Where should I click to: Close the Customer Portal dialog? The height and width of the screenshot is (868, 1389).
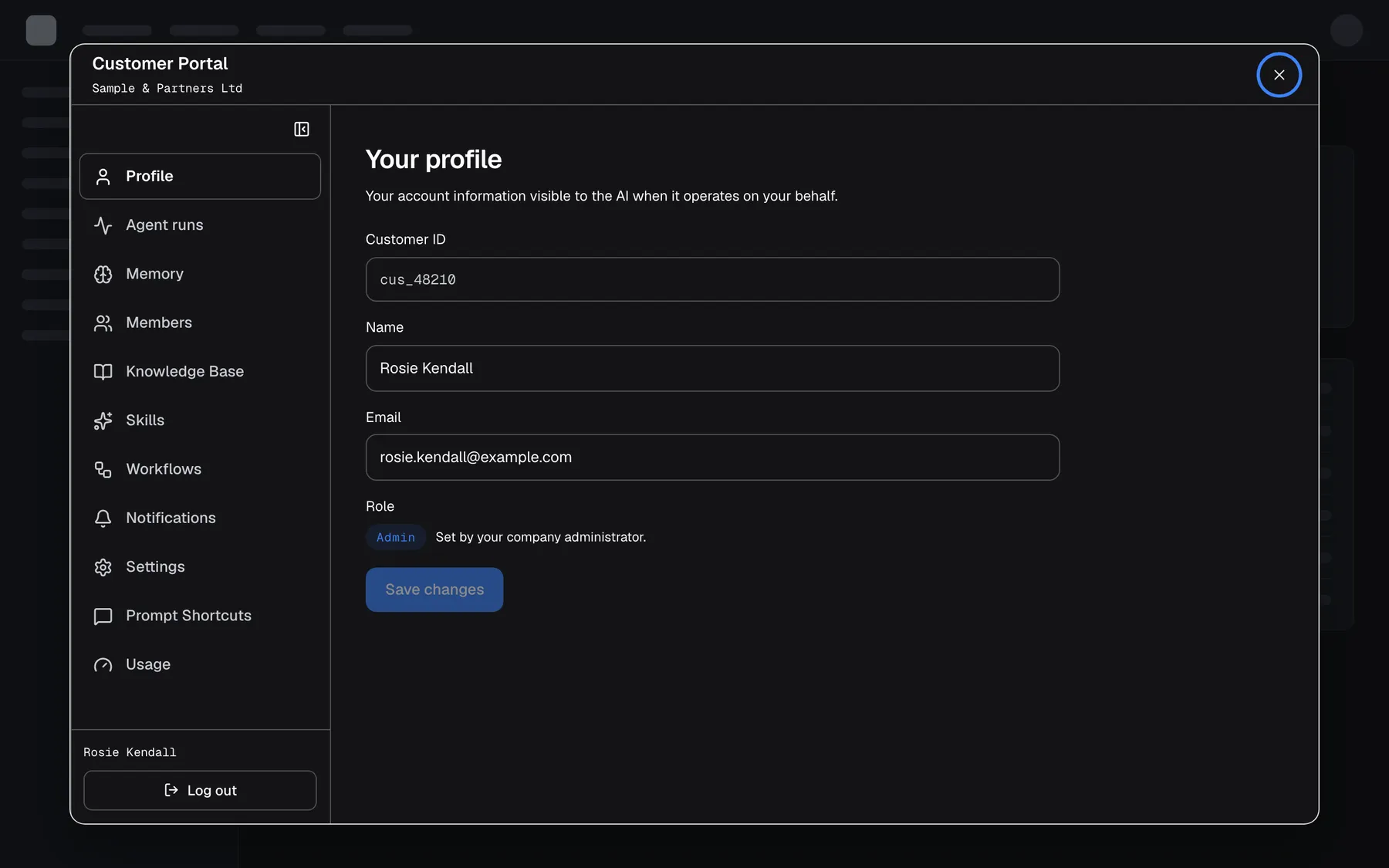pos(1279,75)
